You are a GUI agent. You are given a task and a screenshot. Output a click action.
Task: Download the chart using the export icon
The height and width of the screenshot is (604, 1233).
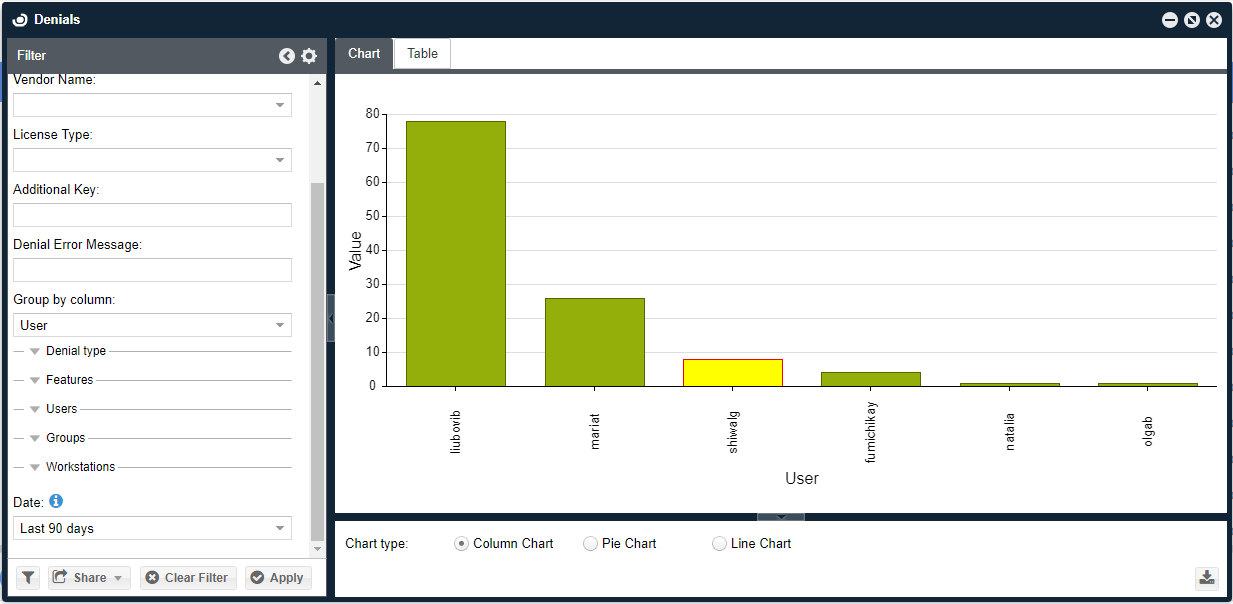pyautogui.click(x=1207, y=577)
